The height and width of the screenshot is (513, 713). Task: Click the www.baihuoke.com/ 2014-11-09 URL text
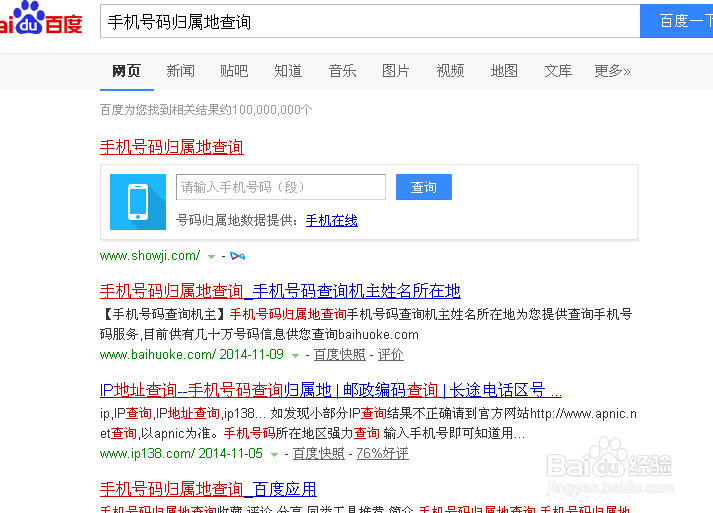tap(192, 355)
